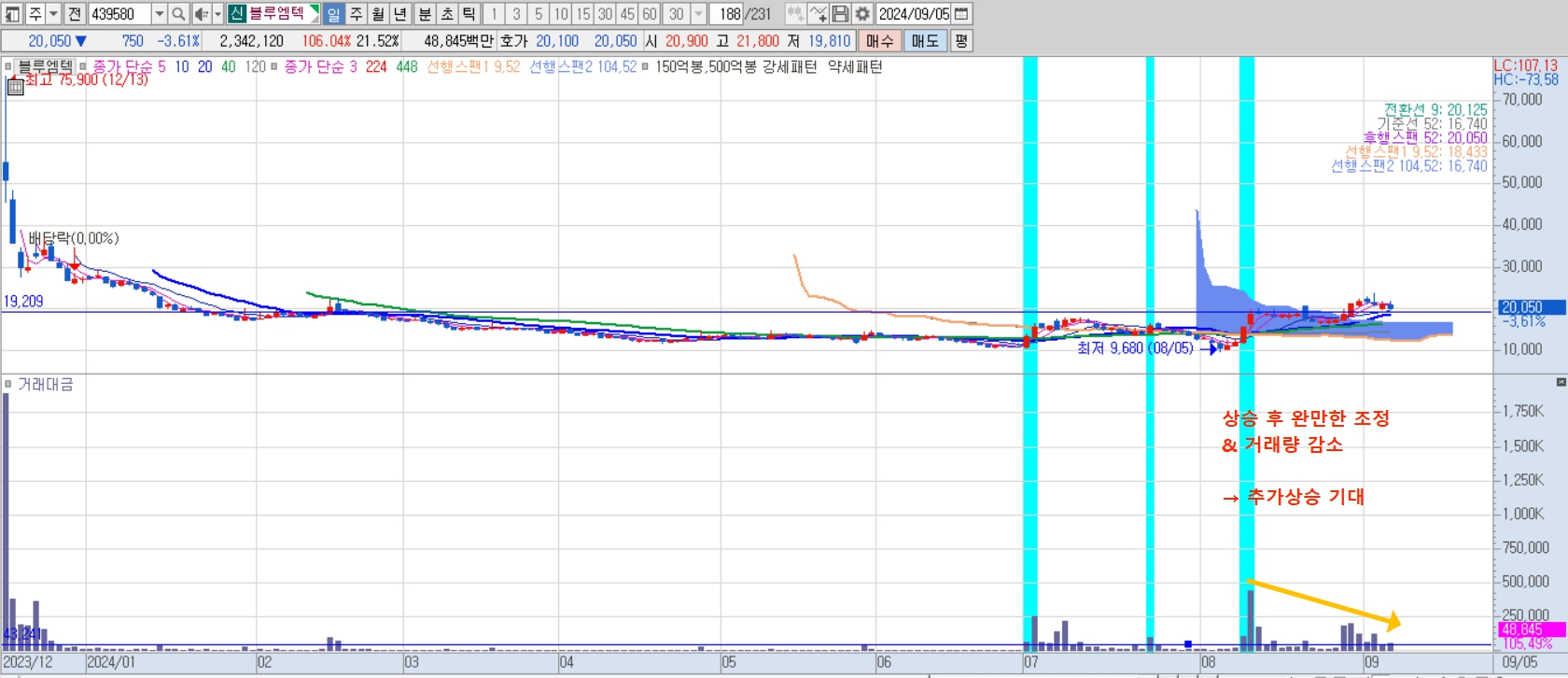1568x678 pixels.
Task: Toggle the 종가 단순 3 indicator box
Action: pyautogui.click(x=274, y=66)
